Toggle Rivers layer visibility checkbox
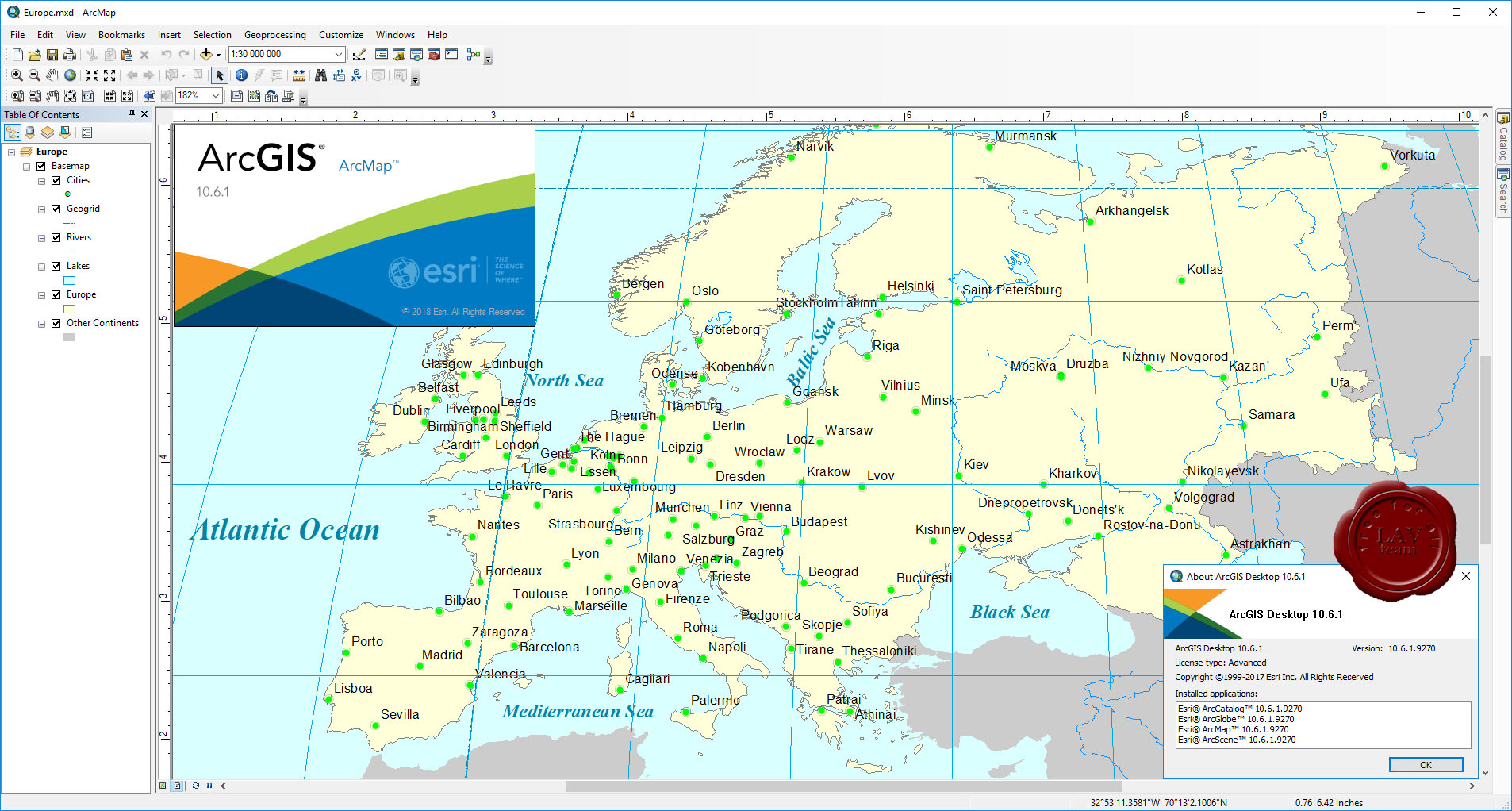The width and height of the screenshot is (1512, 811). click(56, 237)
